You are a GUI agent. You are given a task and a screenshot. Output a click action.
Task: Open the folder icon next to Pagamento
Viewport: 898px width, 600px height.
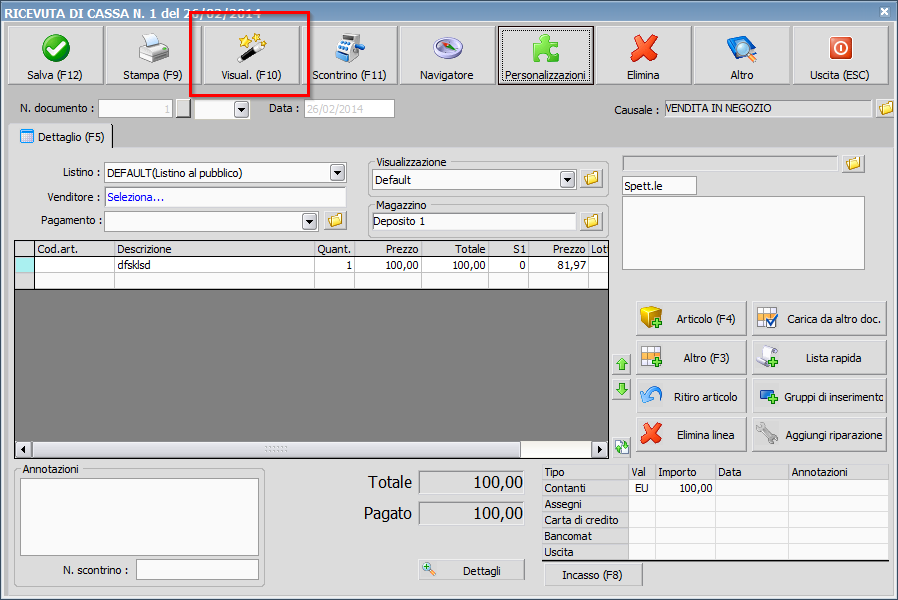tap(336, 220)
